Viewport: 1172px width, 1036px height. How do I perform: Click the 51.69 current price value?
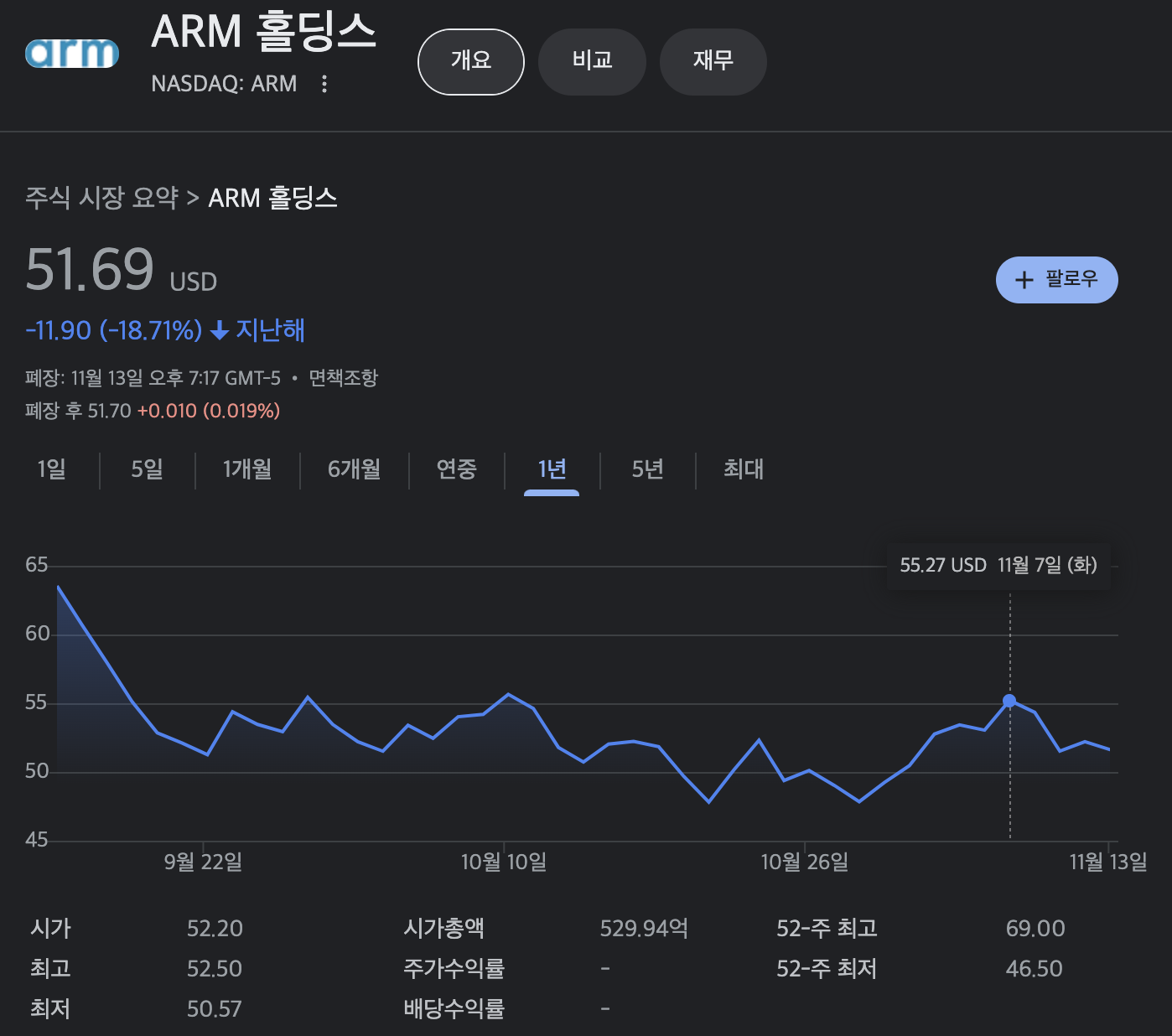90,270
